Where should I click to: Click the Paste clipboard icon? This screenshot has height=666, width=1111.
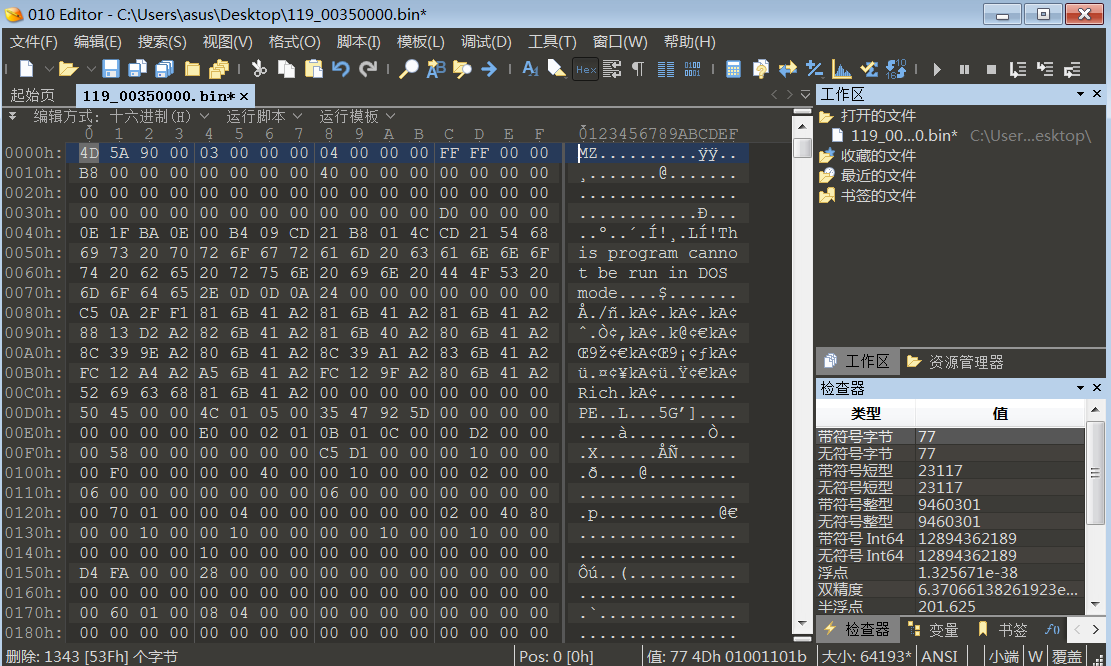[x=313, y=69]
